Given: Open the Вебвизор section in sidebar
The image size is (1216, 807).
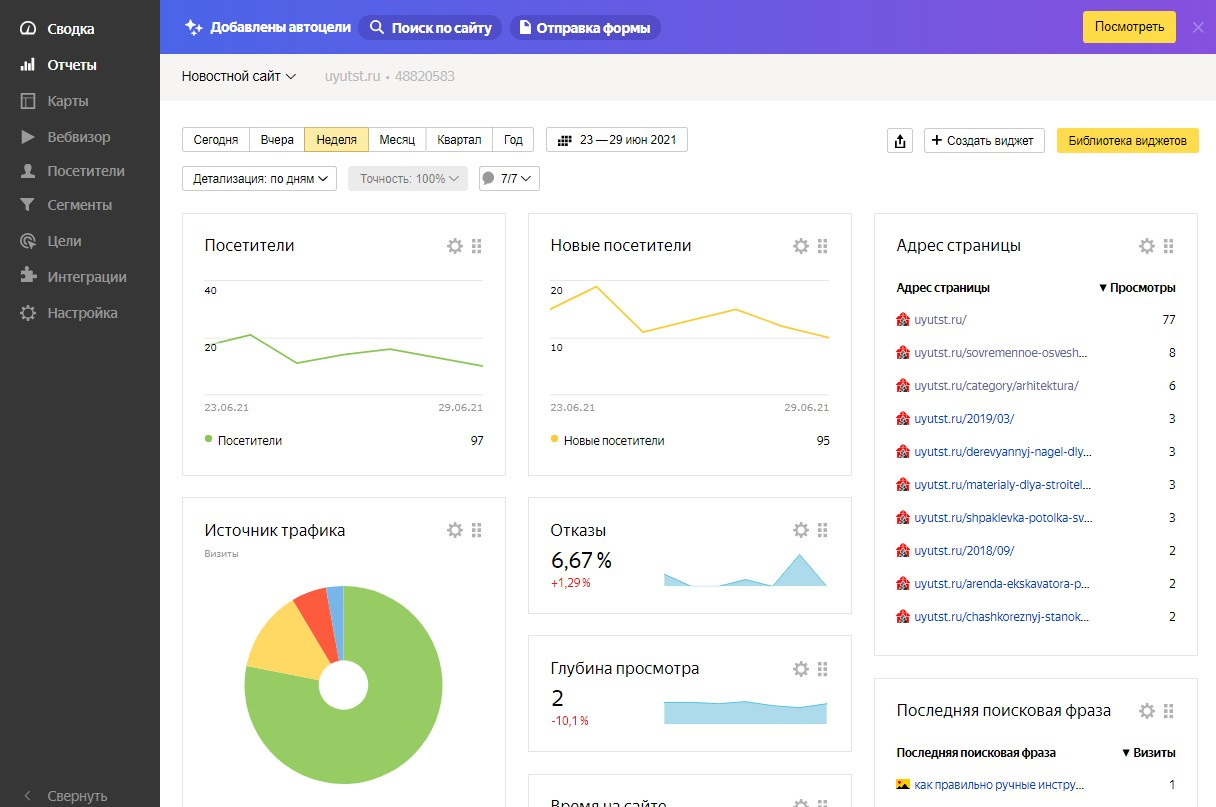Looking at the screenshot, I should 78,137.
